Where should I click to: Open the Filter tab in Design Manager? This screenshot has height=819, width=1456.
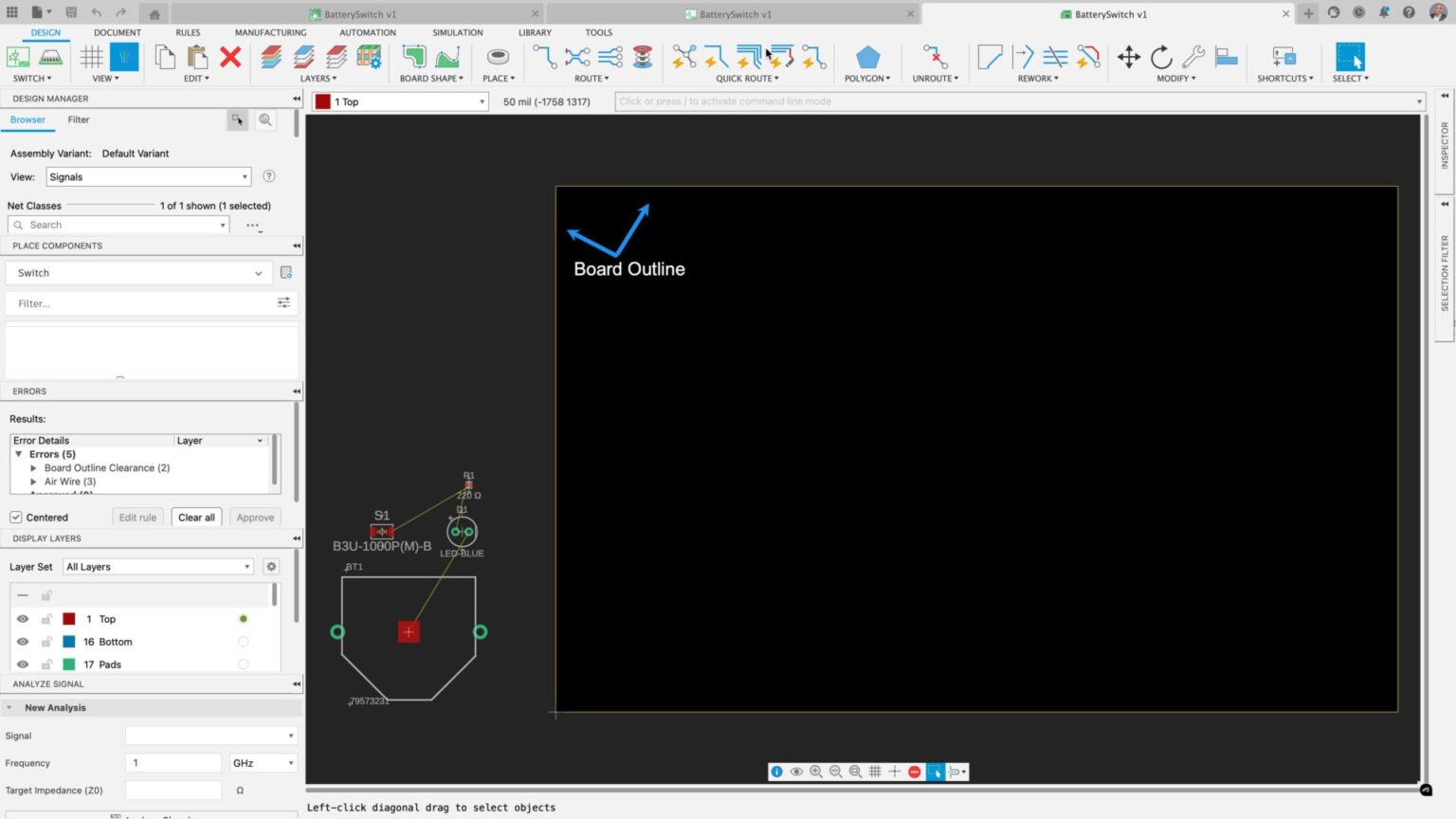pyautogui.click(x=78, y=119)
